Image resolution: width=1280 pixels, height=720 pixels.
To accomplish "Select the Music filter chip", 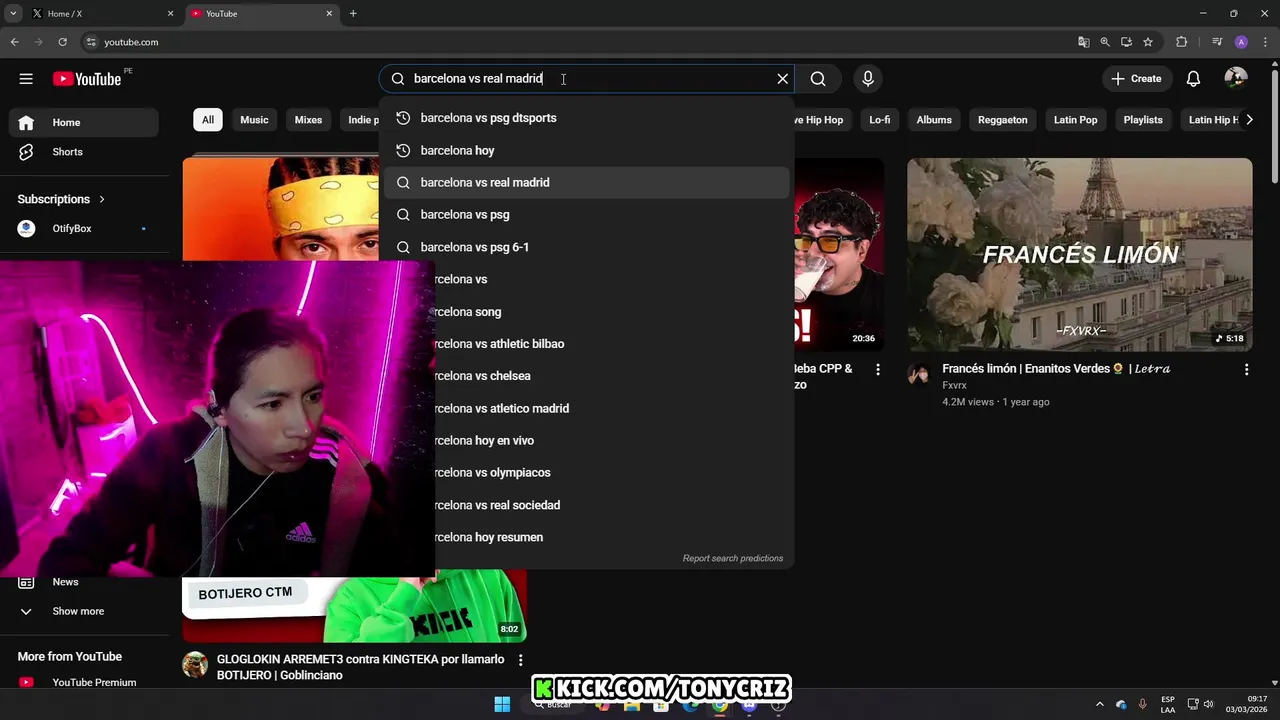I will [x=254, y=120].
